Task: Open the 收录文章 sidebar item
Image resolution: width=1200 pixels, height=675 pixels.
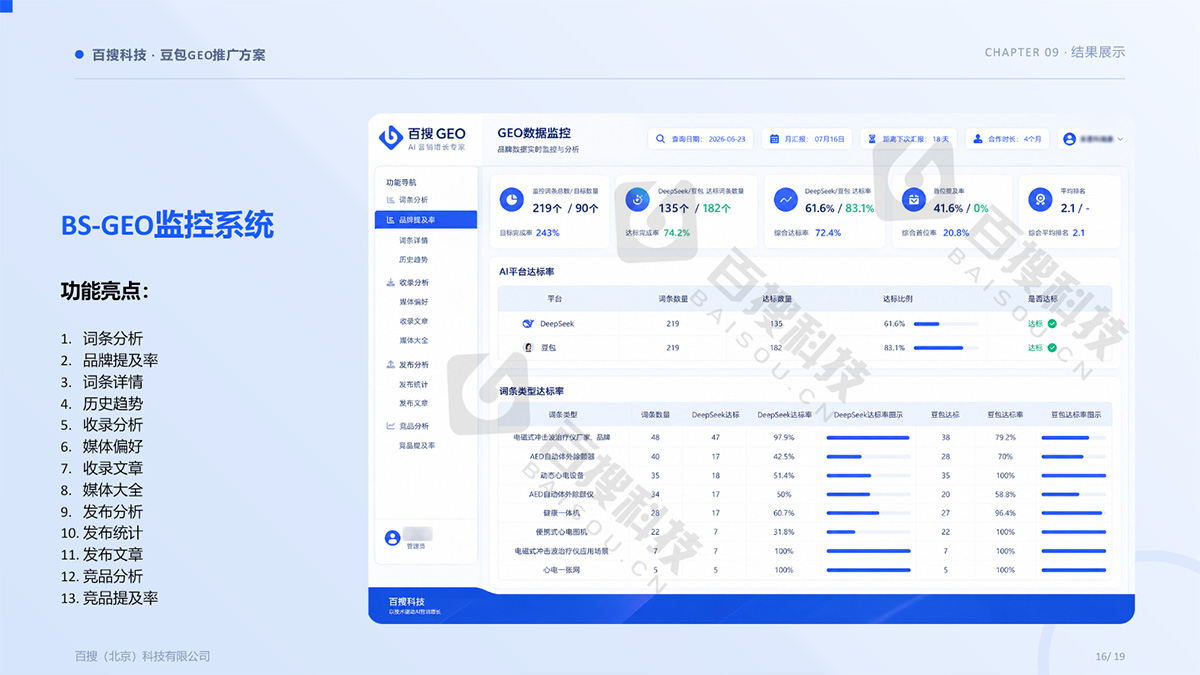Action: 413,321
